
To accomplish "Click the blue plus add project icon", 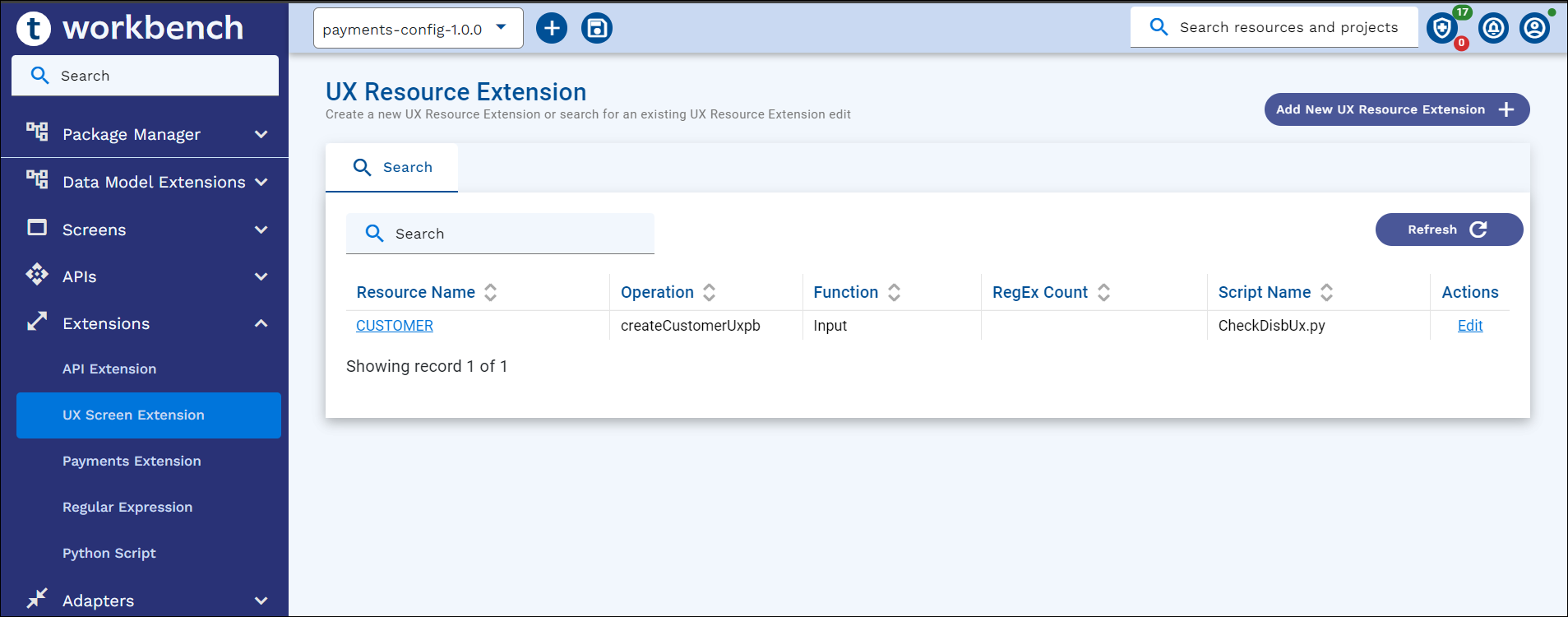I will 552,28.
